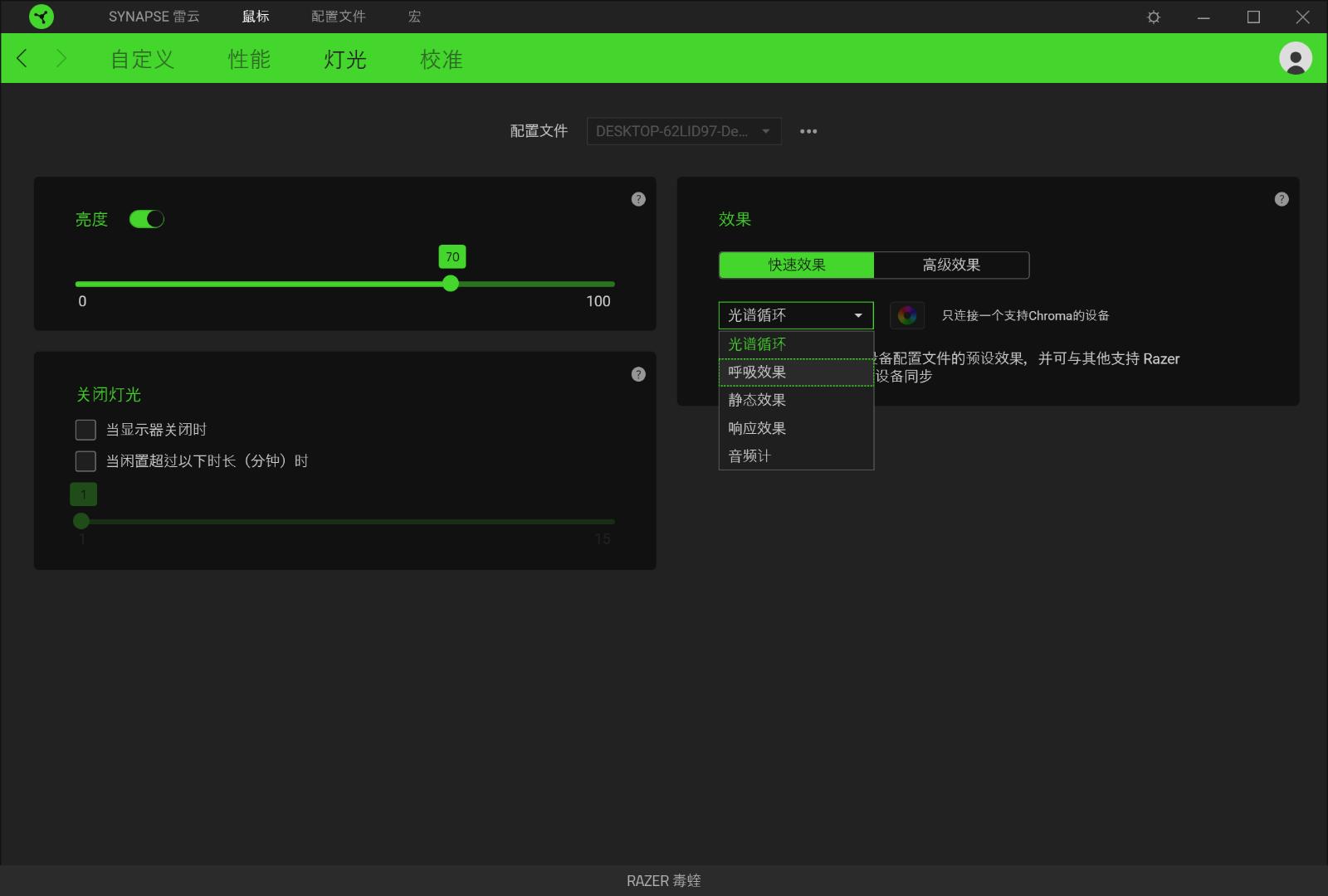
Task: Switch to the 性能 tab
Action: pos(249,59)
